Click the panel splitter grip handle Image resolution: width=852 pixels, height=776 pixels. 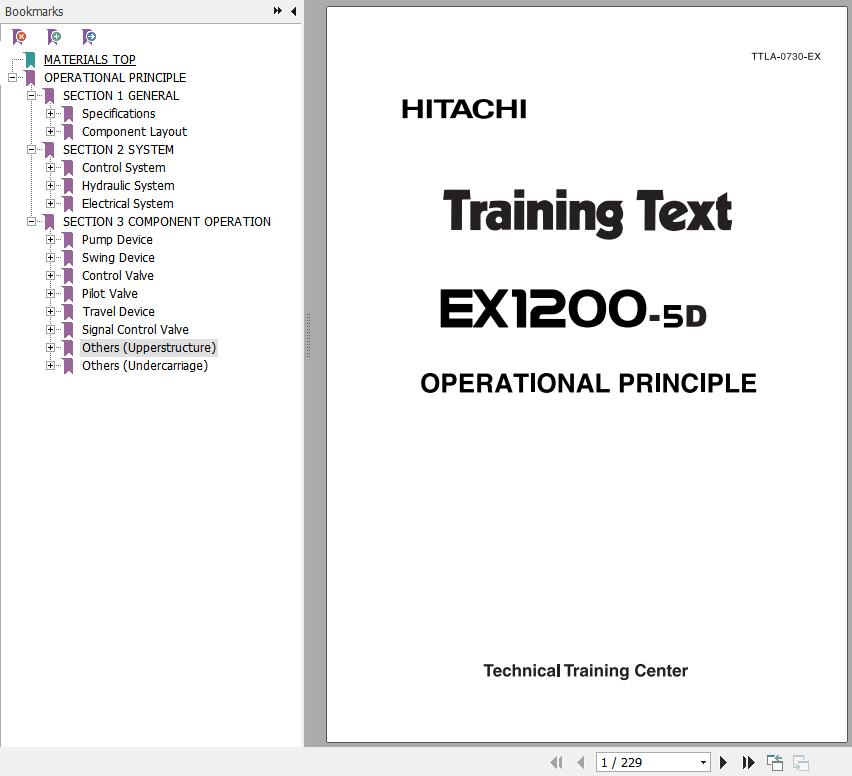(308, 335)
